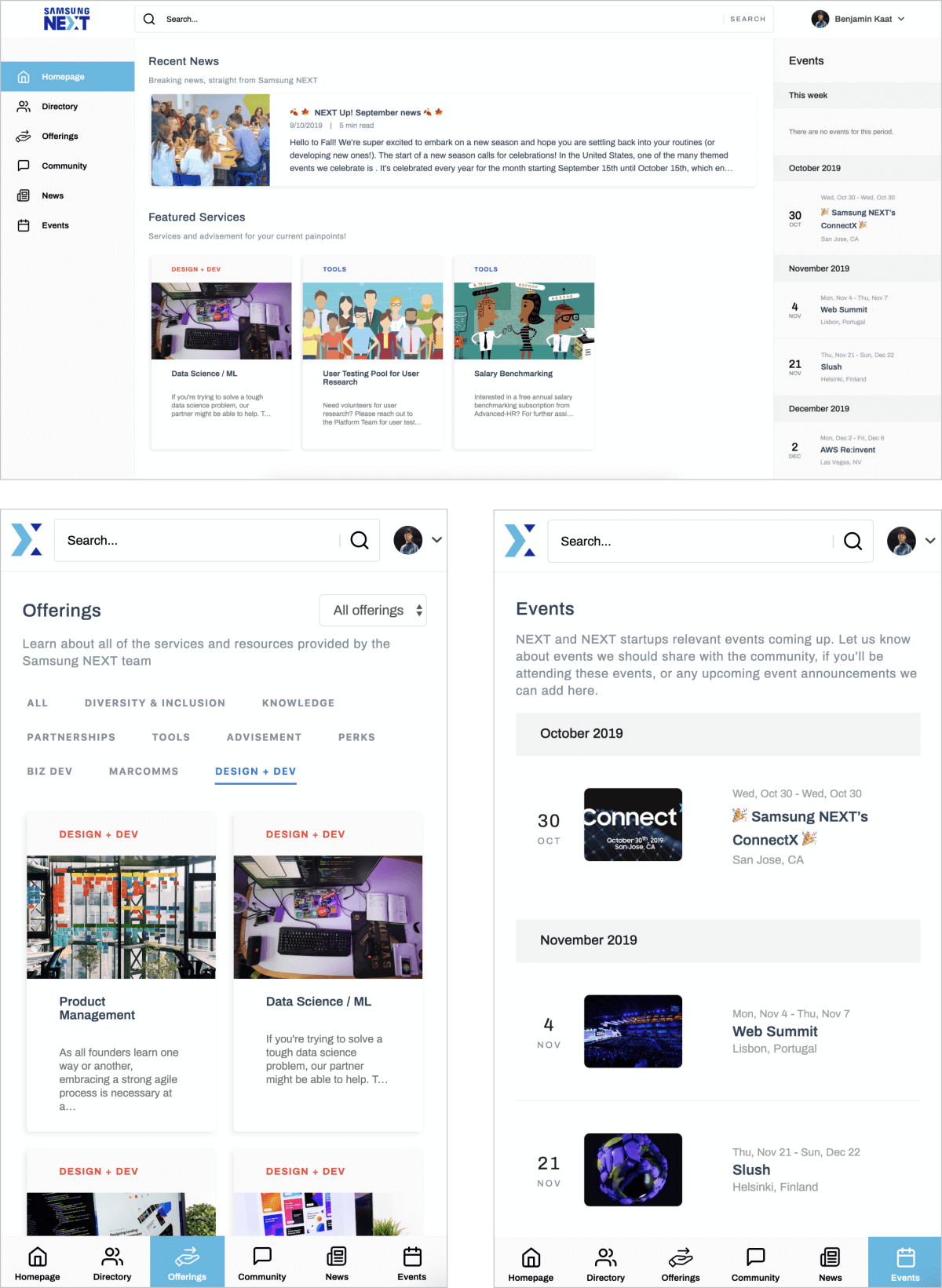Expand profile chevron in Events mobile view
This screenshot has height=1288, width=942.
click(930, 541)
